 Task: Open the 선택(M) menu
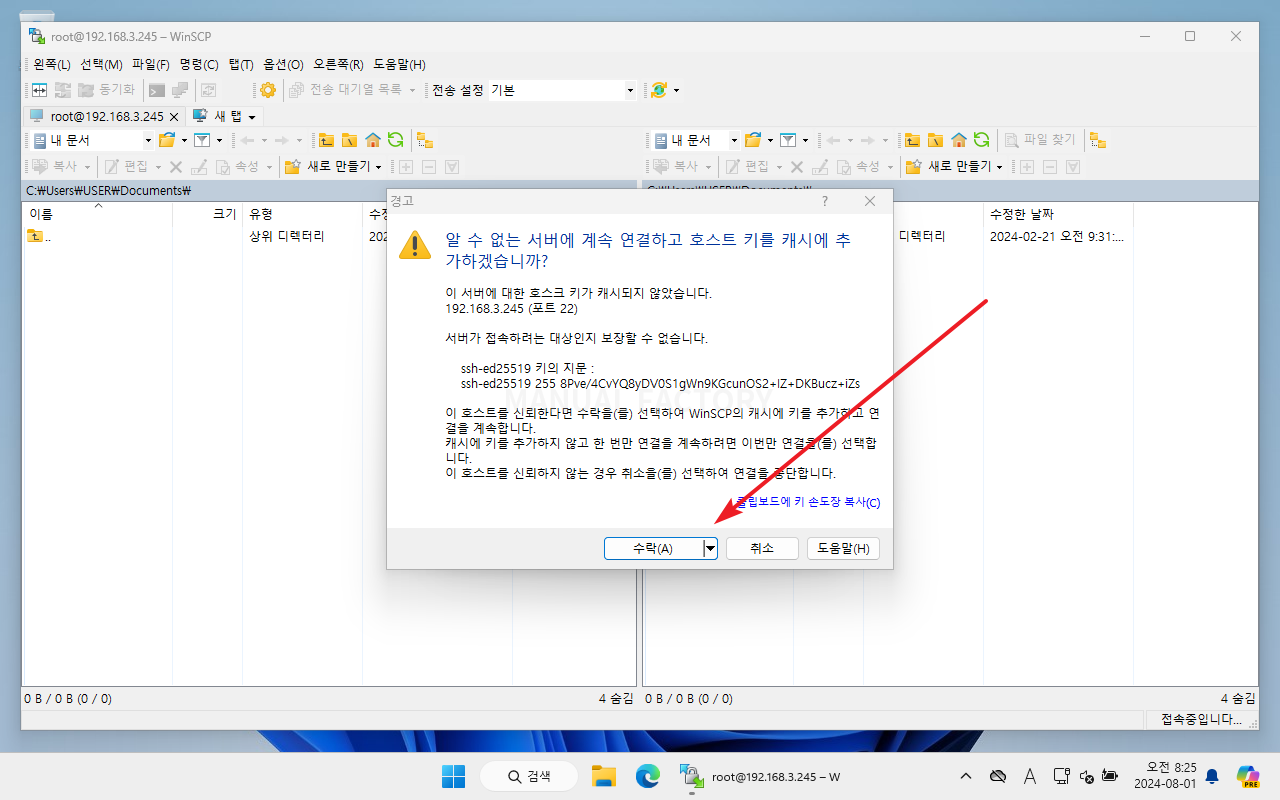coord(101,64)
